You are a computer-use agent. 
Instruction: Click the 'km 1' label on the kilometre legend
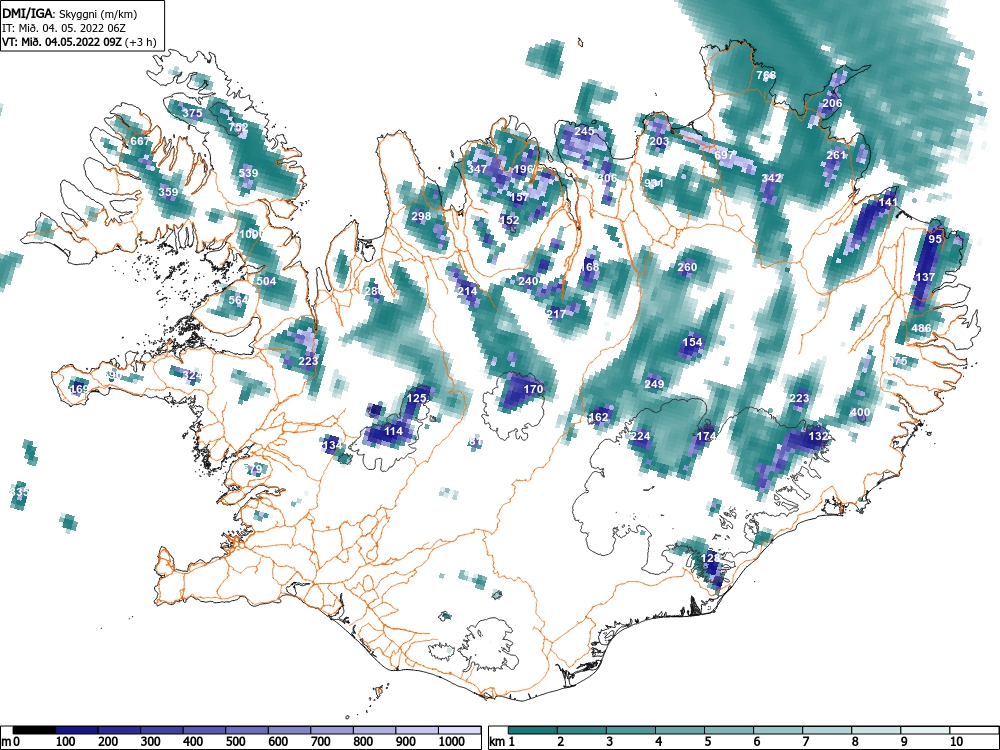click(x=501, y=742)
